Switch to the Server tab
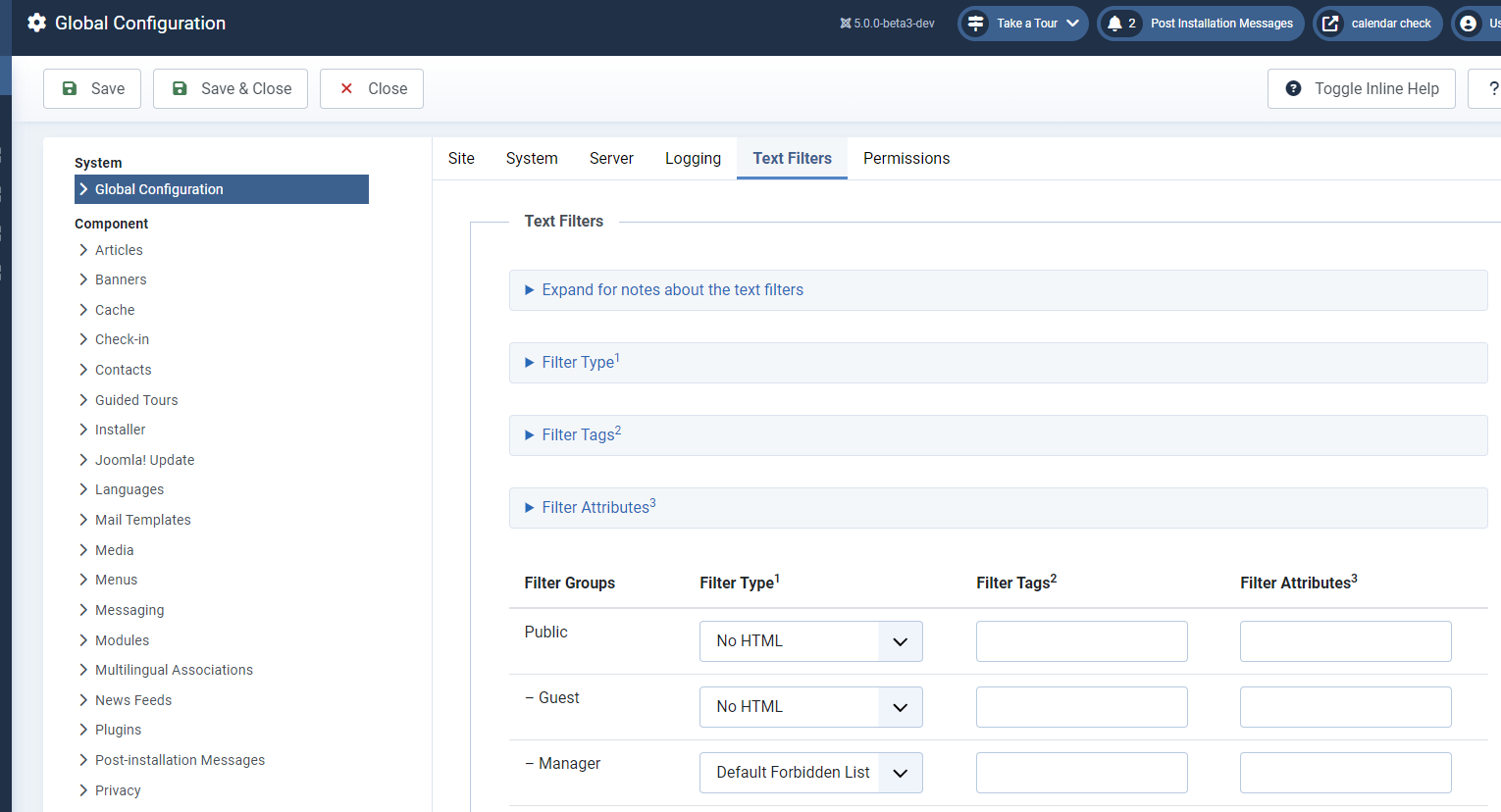Viewport: 1501px width, 812px height. tap(611, 158)
